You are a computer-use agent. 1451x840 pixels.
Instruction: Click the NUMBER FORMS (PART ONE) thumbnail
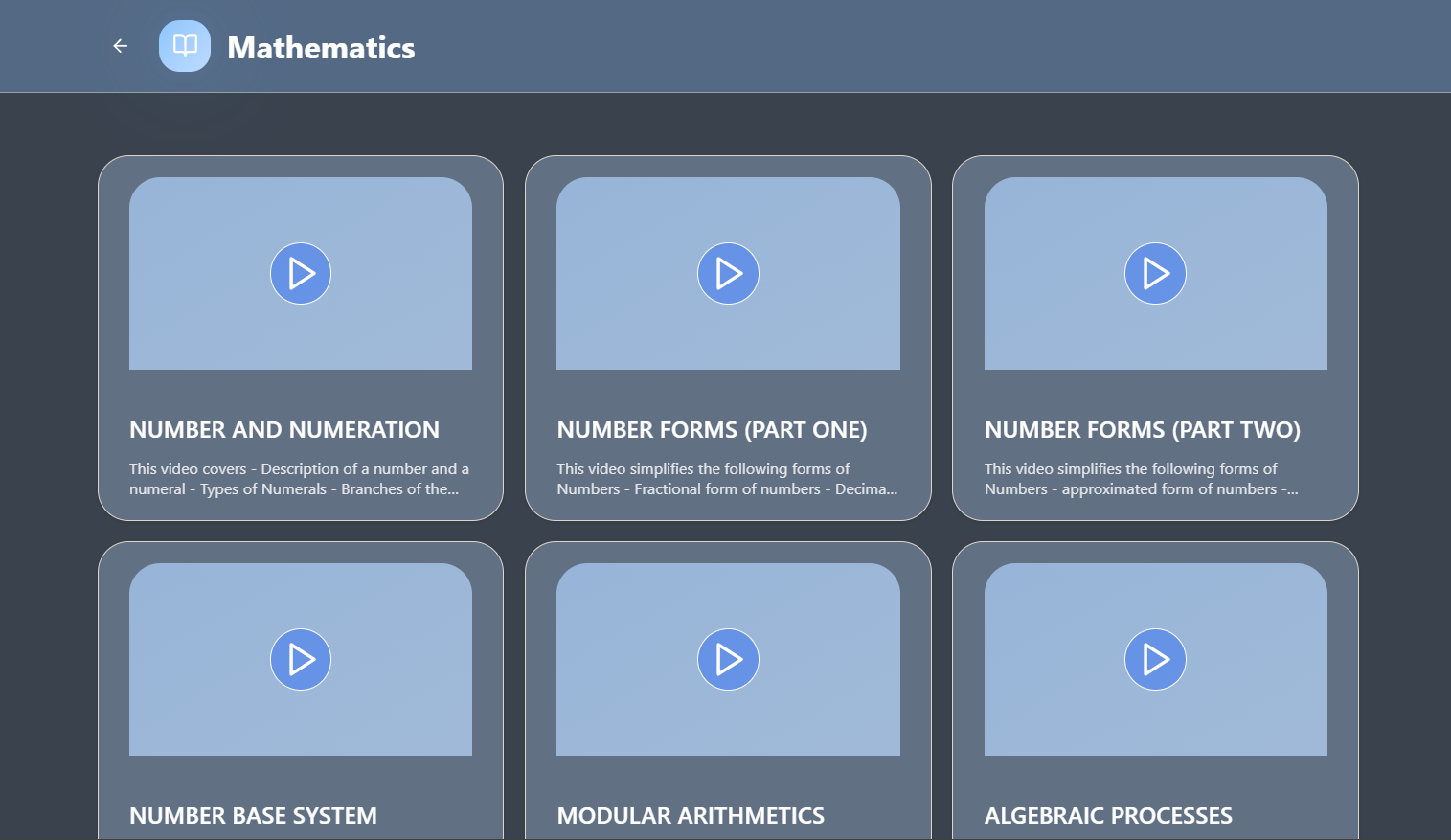point(728,273)
